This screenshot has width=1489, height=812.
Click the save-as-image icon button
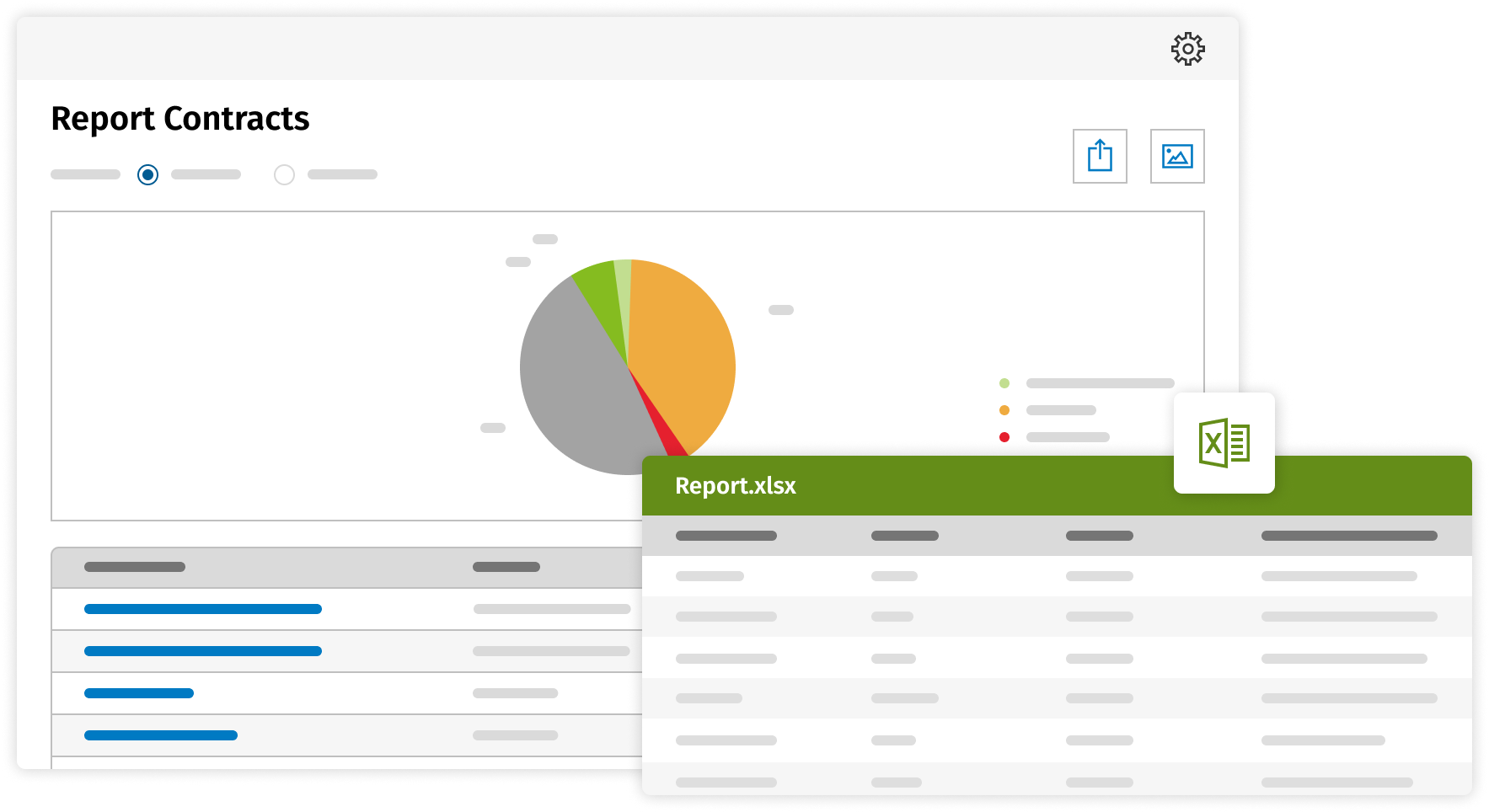click(1177, 156)
